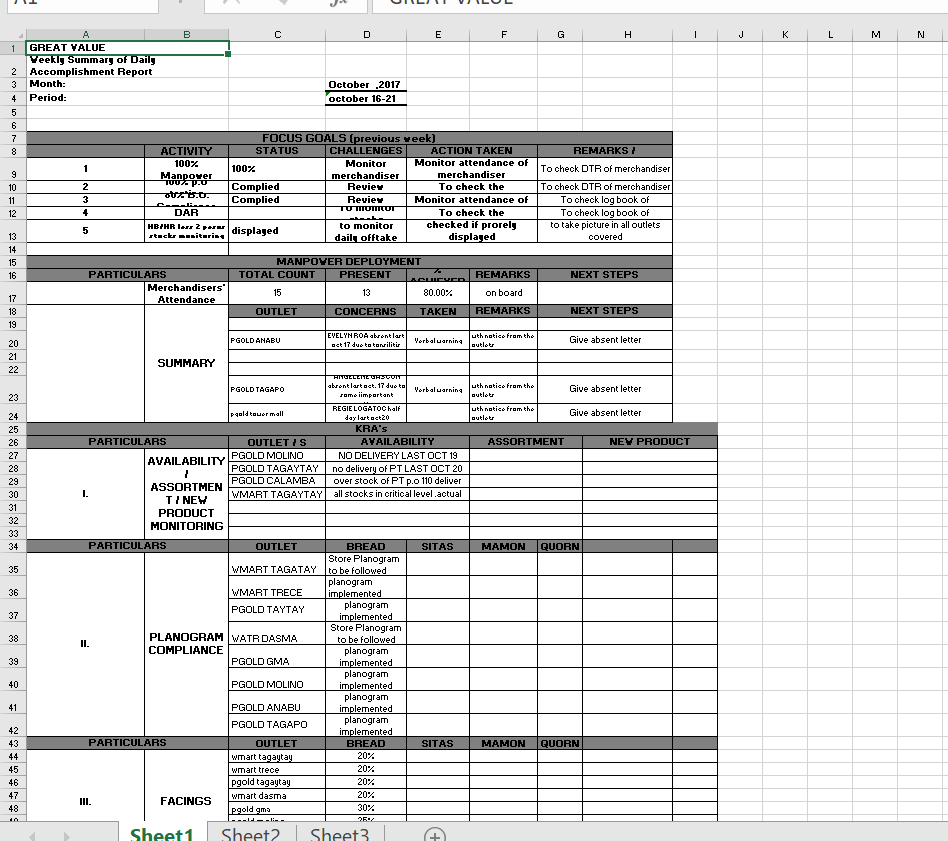Select row 25 header
Viewport: 948px width, 841px height.
click(13, 429)
